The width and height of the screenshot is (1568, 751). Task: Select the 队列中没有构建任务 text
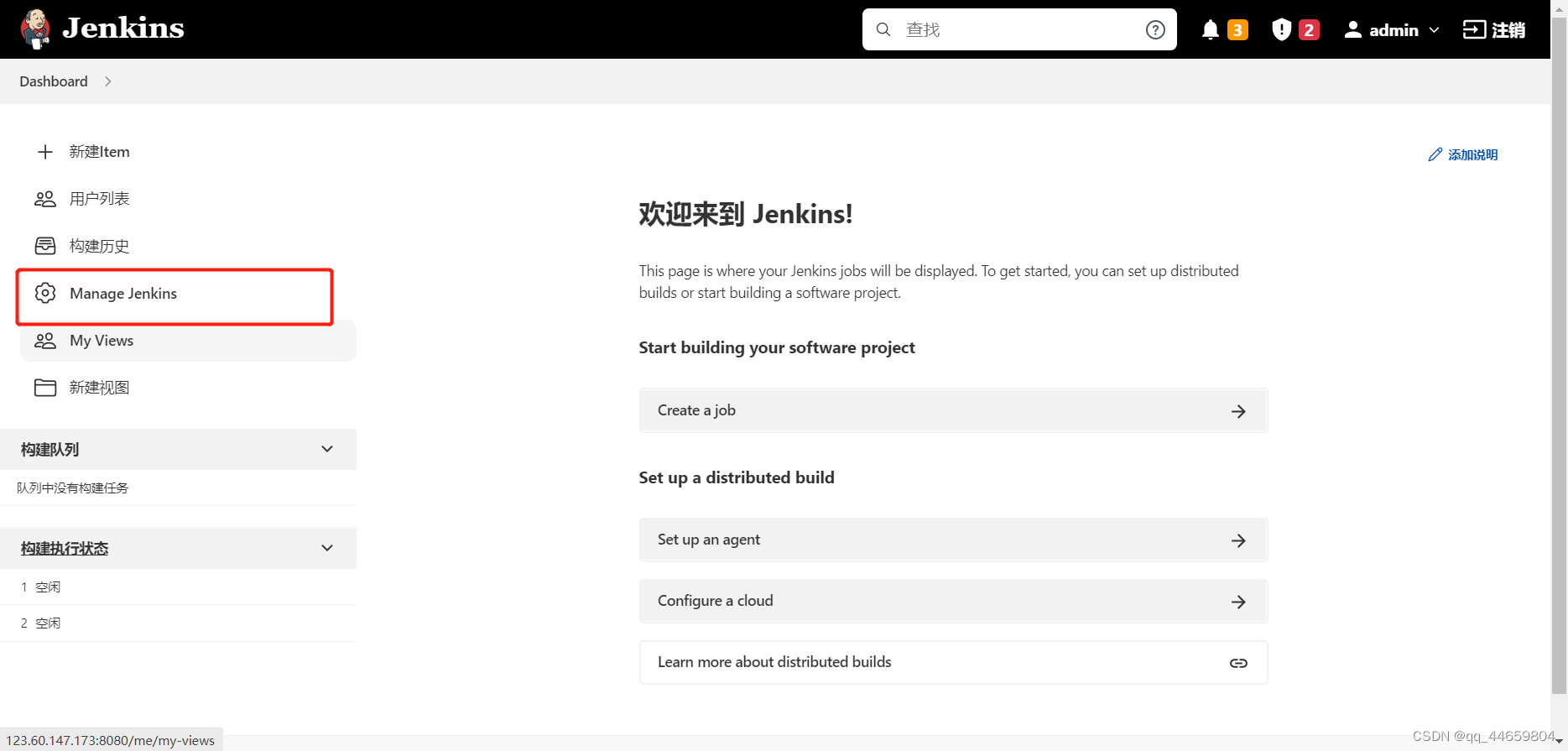point(72,488)
